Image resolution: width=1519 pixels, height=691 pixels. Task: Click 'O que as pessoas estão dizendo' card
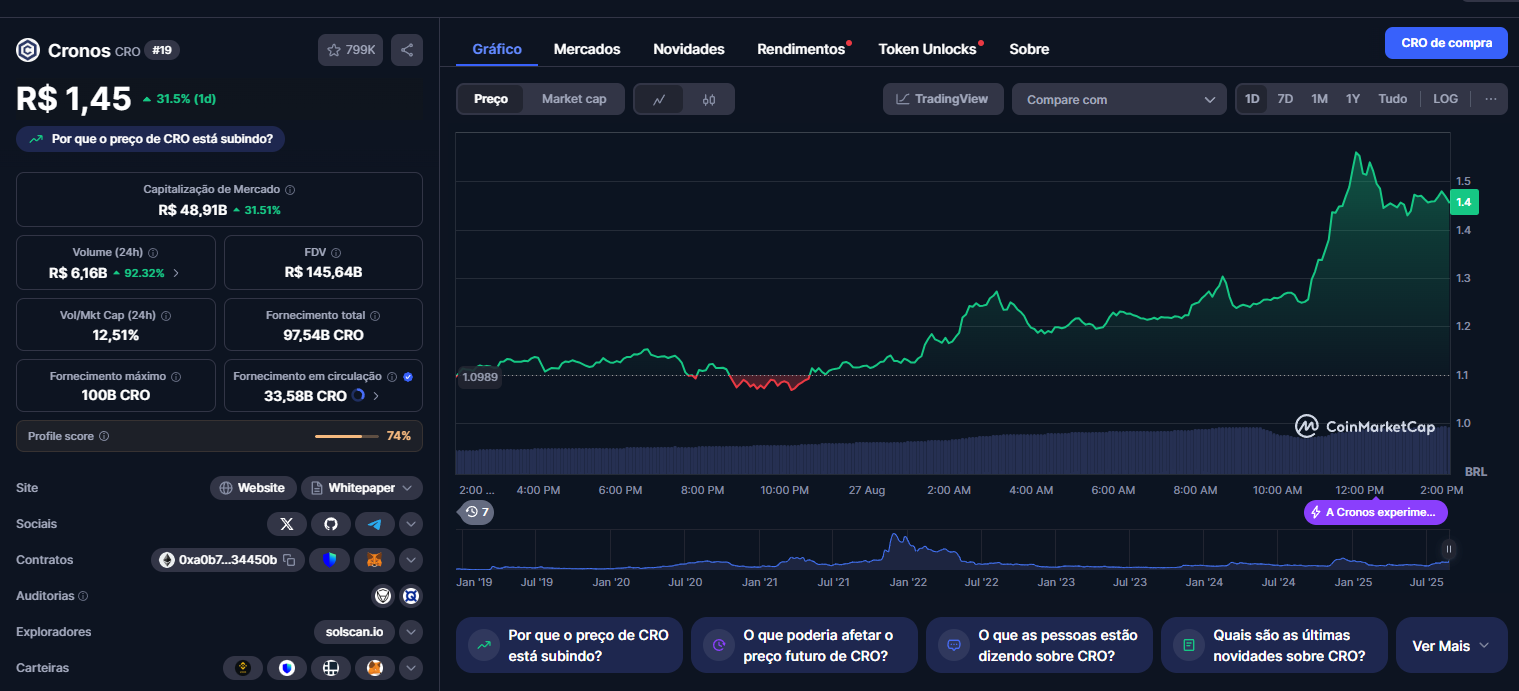(1039, 646)
